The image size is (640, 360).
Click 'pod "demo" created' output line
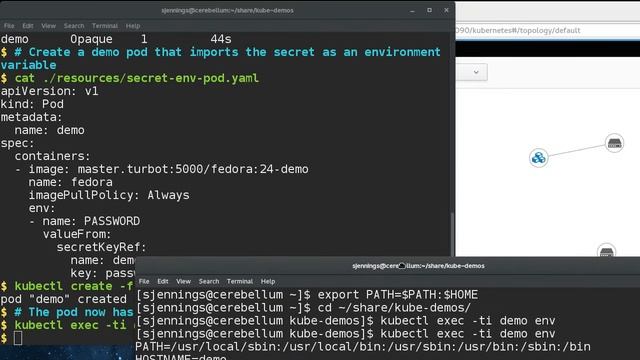pyautogui.click(x=64, y=299)
